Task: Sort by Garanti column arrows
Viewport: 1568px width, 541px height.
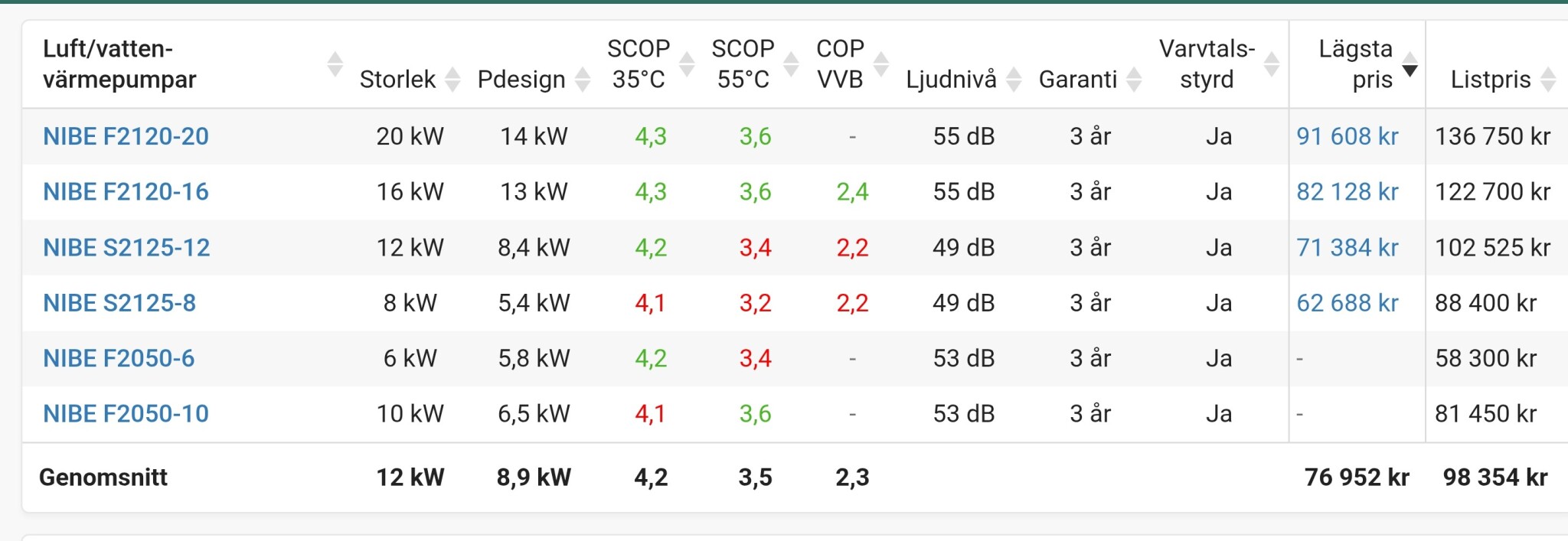Action: pos(1134,79)
